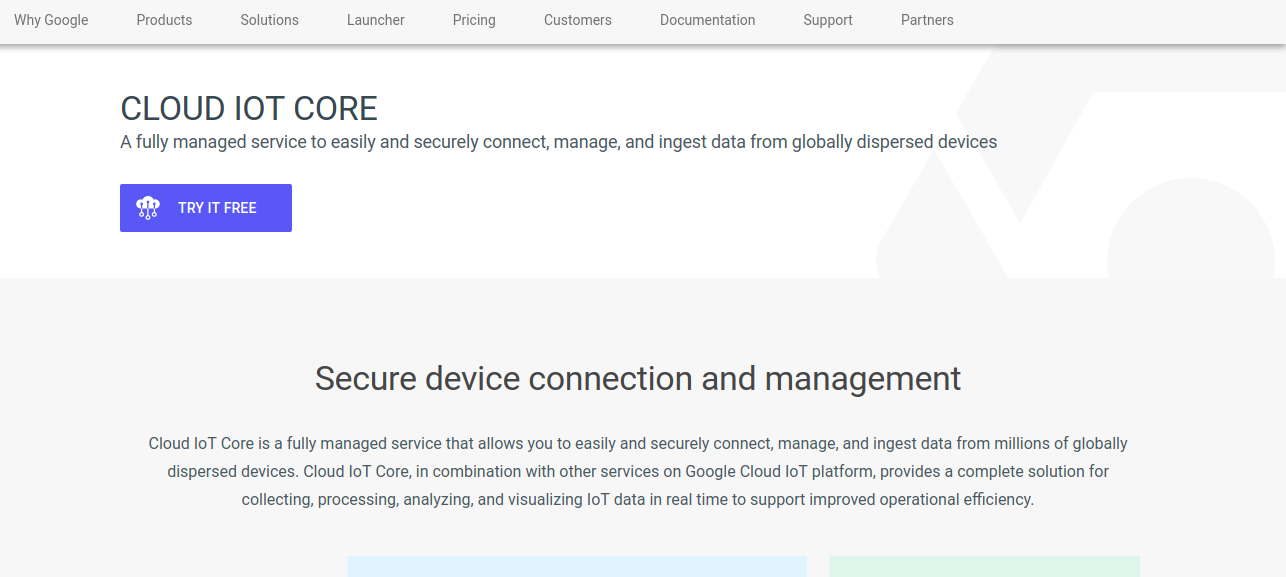
Task: Go to the Support page
Action: pos(828,20)
